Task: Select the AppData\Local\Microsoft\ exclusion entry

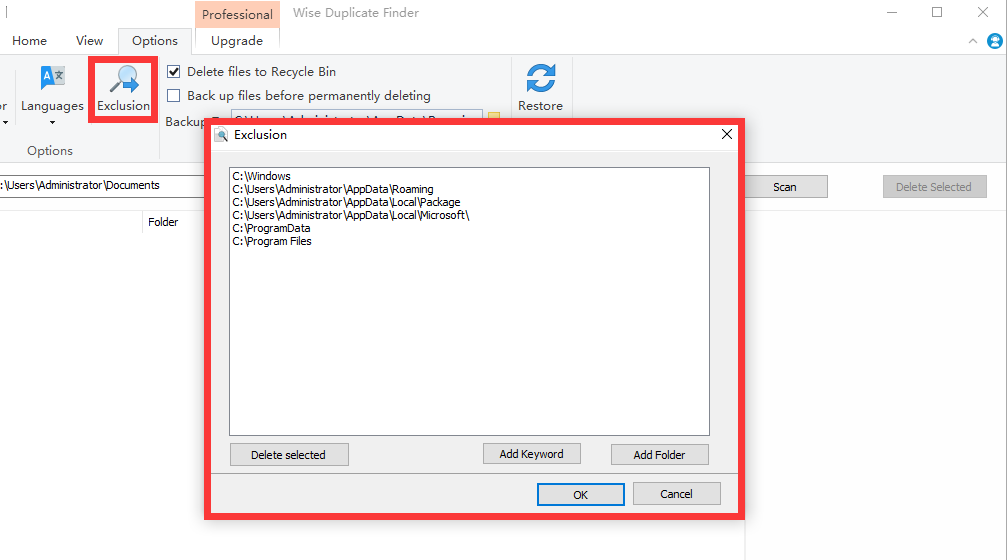Action: [351, 215]
